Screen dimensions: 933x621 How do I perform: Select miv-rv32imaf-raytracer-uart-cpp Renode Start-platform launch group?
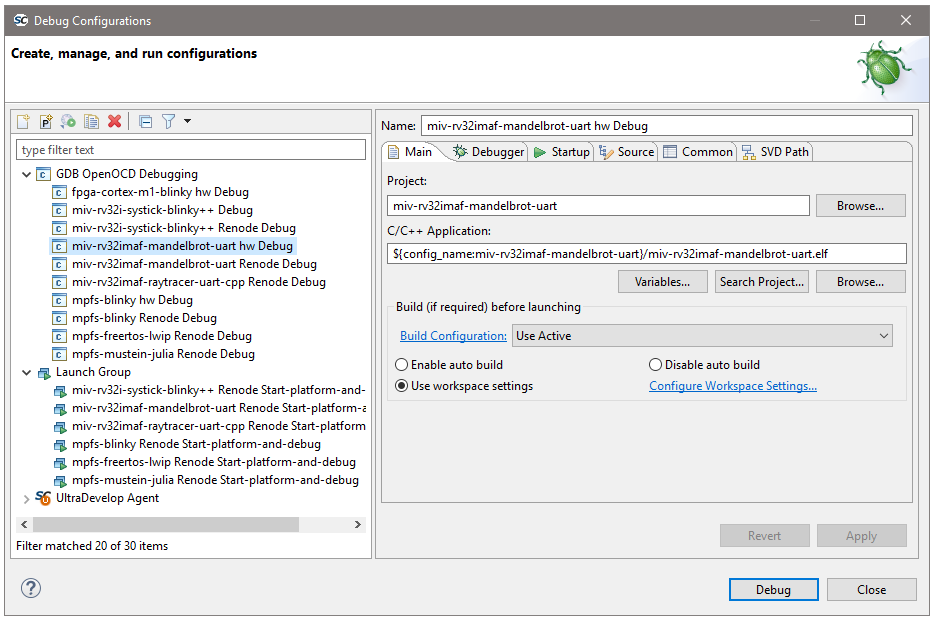pos(218,426)
